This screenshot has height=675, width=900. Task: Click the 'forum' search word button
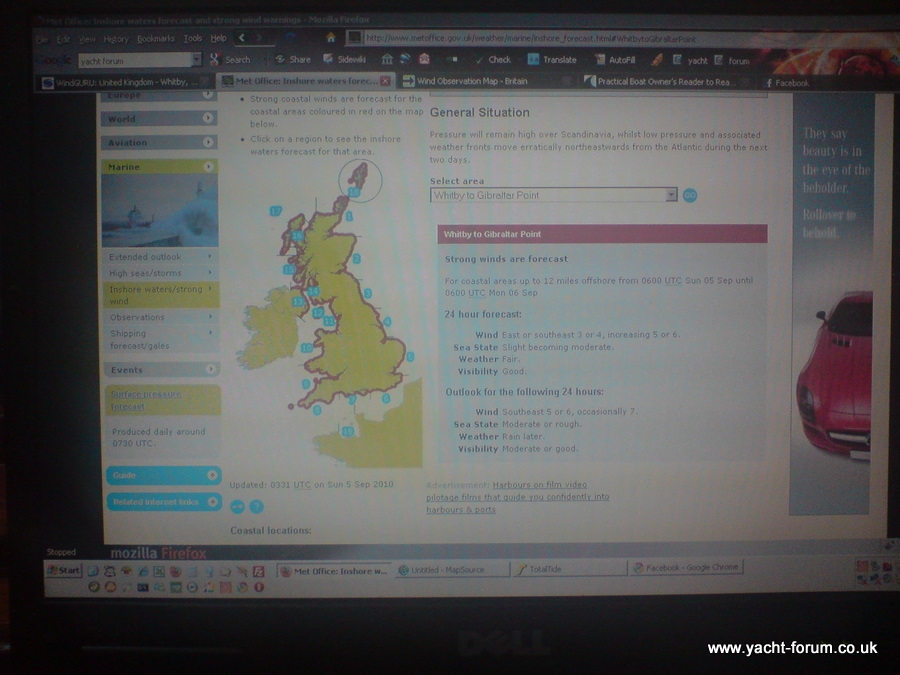[732, 60]
